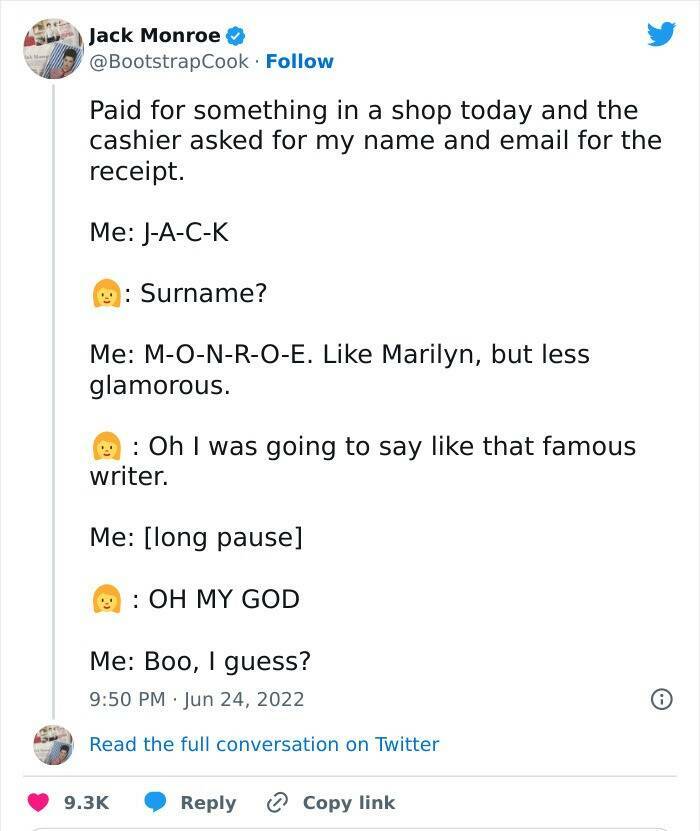Viewport: 700px width, 831px height.
Task: Click the tweet's opening paragraph text
Action: click(x=375, y=140)
